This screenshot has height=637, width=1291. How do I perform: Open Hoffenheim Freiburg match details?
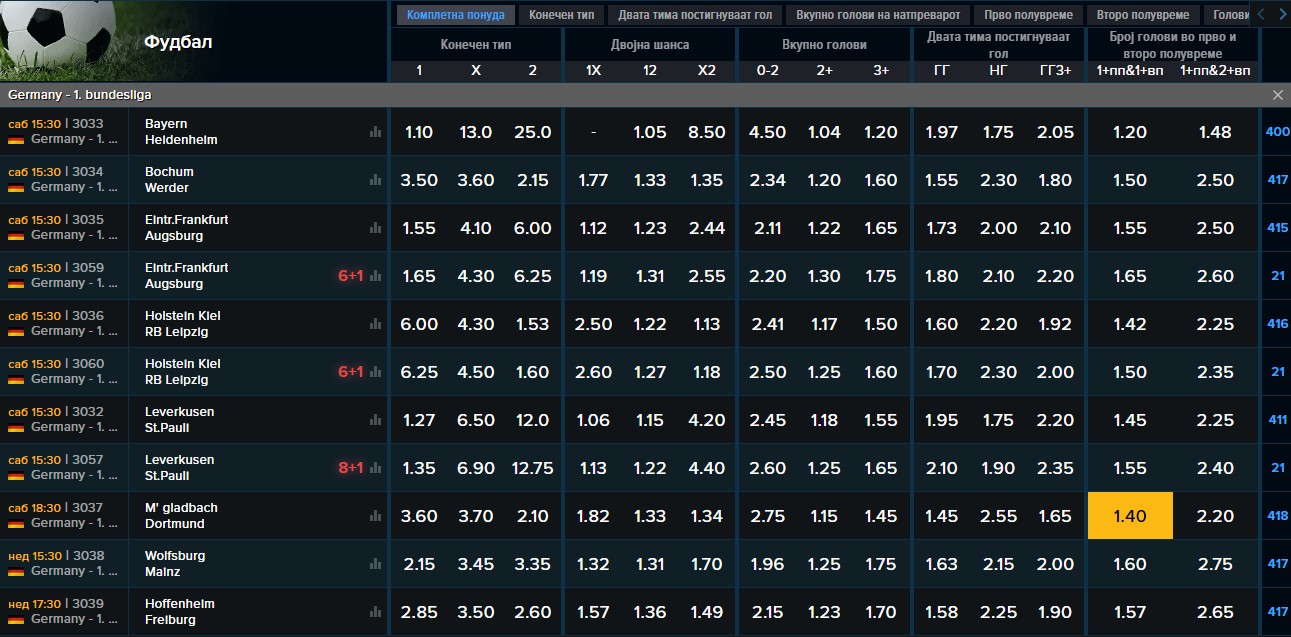click(x=180, y=612)
